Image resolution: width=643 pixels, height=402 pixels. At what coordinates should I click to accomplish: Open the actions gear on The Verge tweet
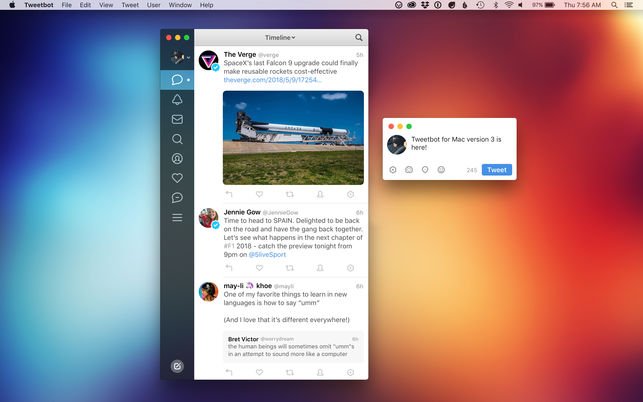click(x=350, y=194)
